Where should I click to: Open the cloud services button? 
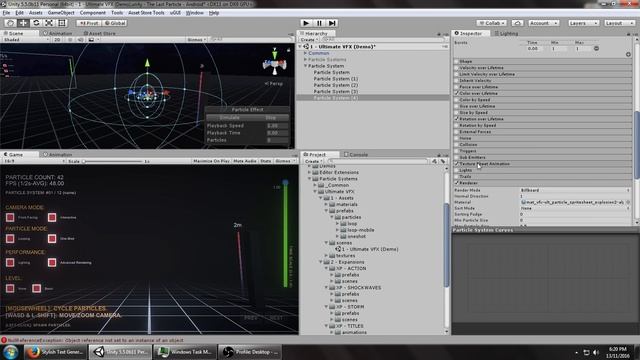[517, 23]
